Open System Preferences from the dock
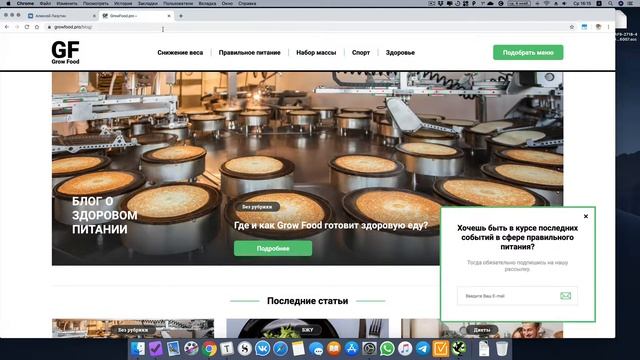 click(369, 349)
